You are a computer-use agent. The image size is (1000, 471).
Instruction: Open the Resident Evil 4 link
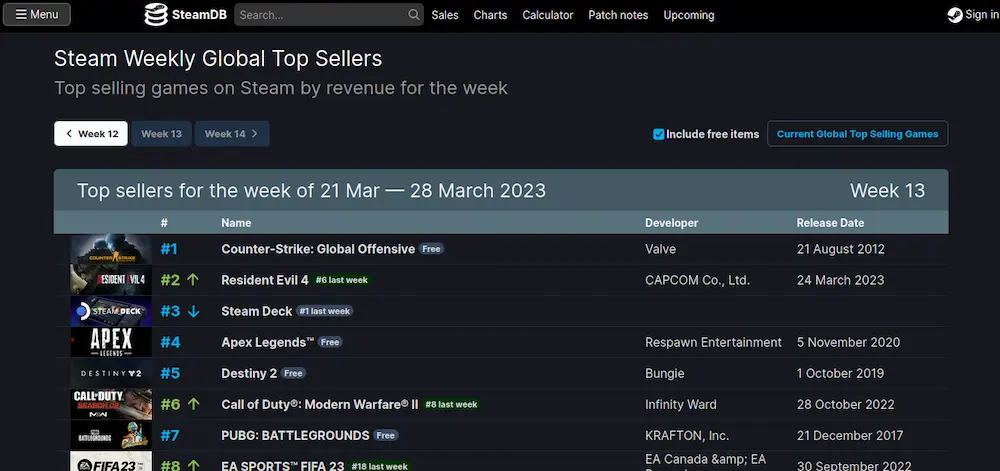pyautogui.click(x=265, y=280)
